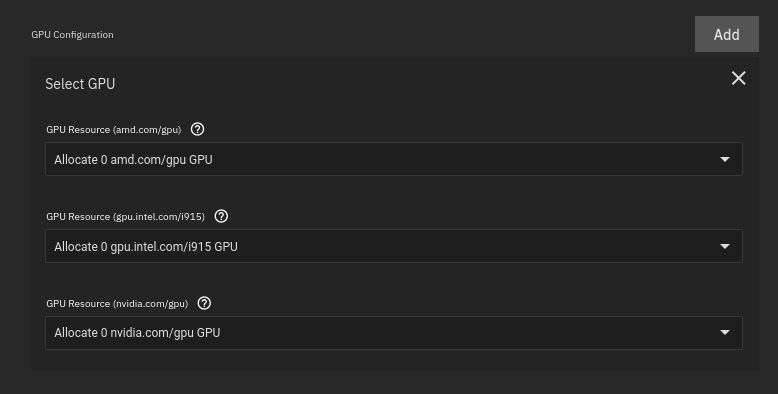The image size is (778, 394).
Task: Click the Select GPU heading
Action: click(80, 84)
